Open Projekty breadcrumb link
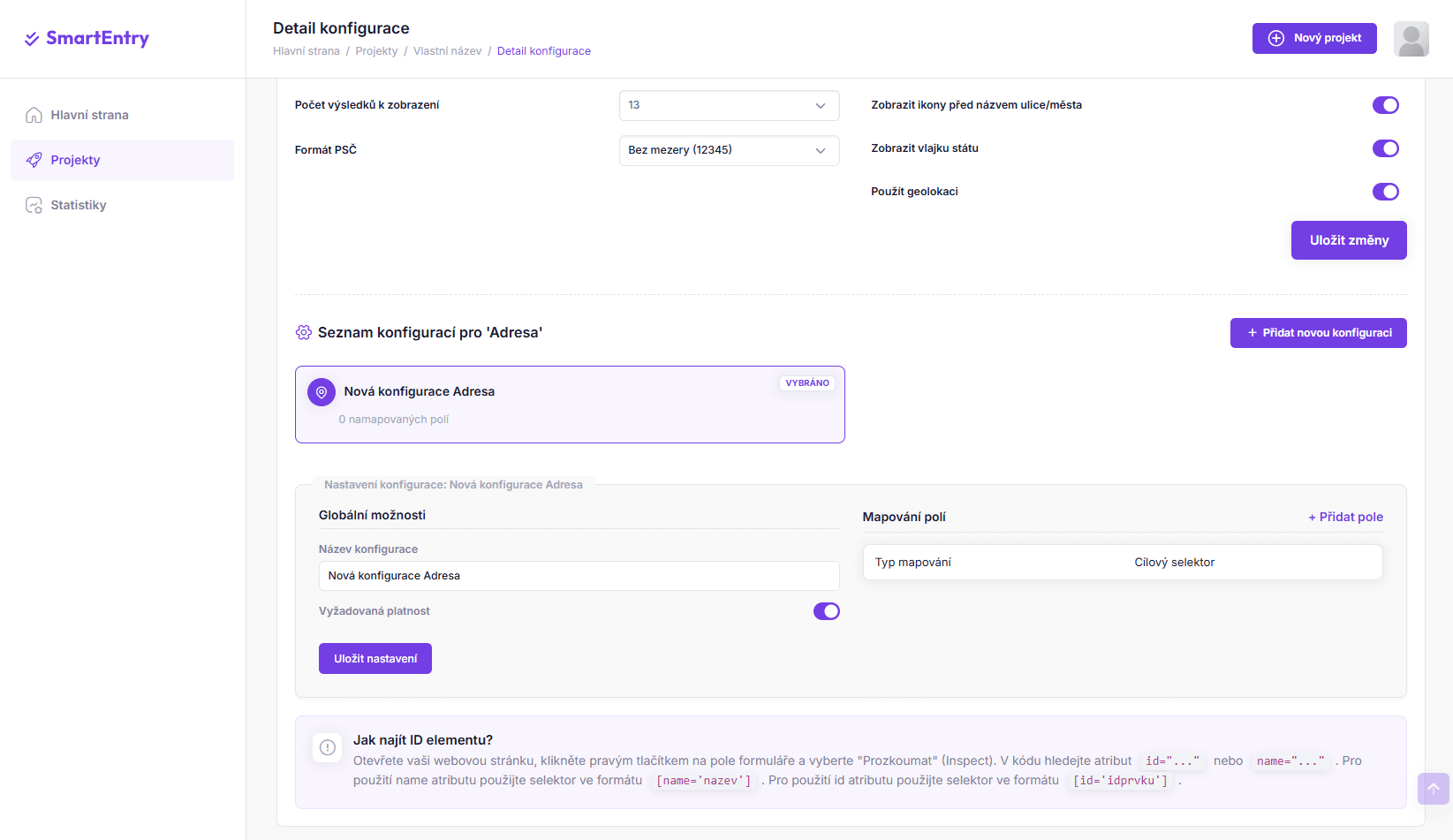Viewport: 1453px width, 840px height. (x=376, y=51)
